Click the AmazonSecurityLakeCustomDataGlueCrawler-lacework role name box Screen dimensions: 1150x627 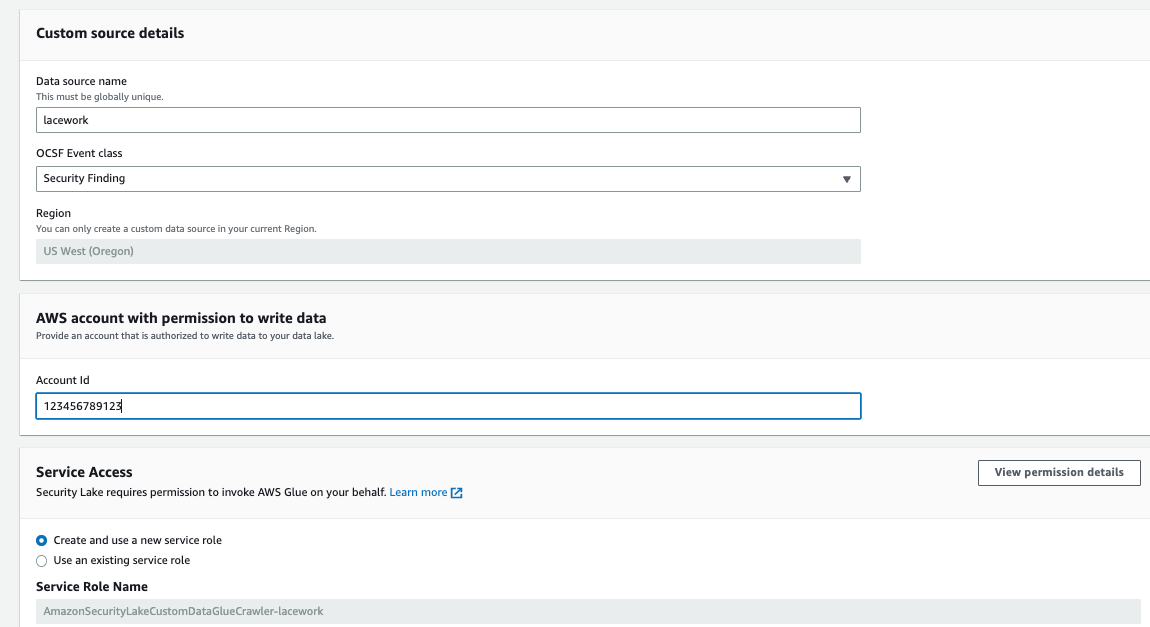tap(448, 610)
